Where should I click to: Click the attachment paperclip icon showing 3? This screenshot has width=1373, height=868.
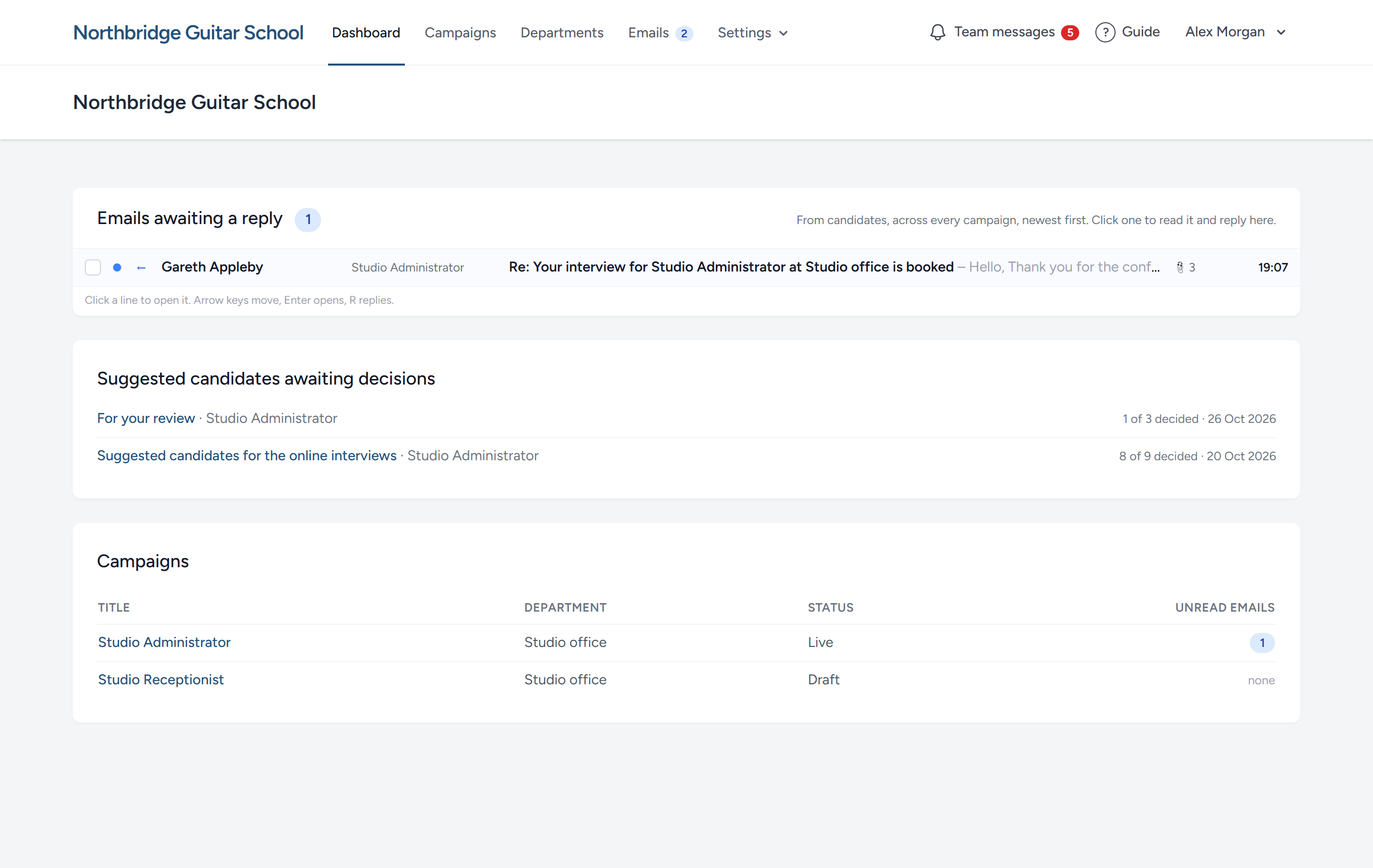(x=1180, y=267)
